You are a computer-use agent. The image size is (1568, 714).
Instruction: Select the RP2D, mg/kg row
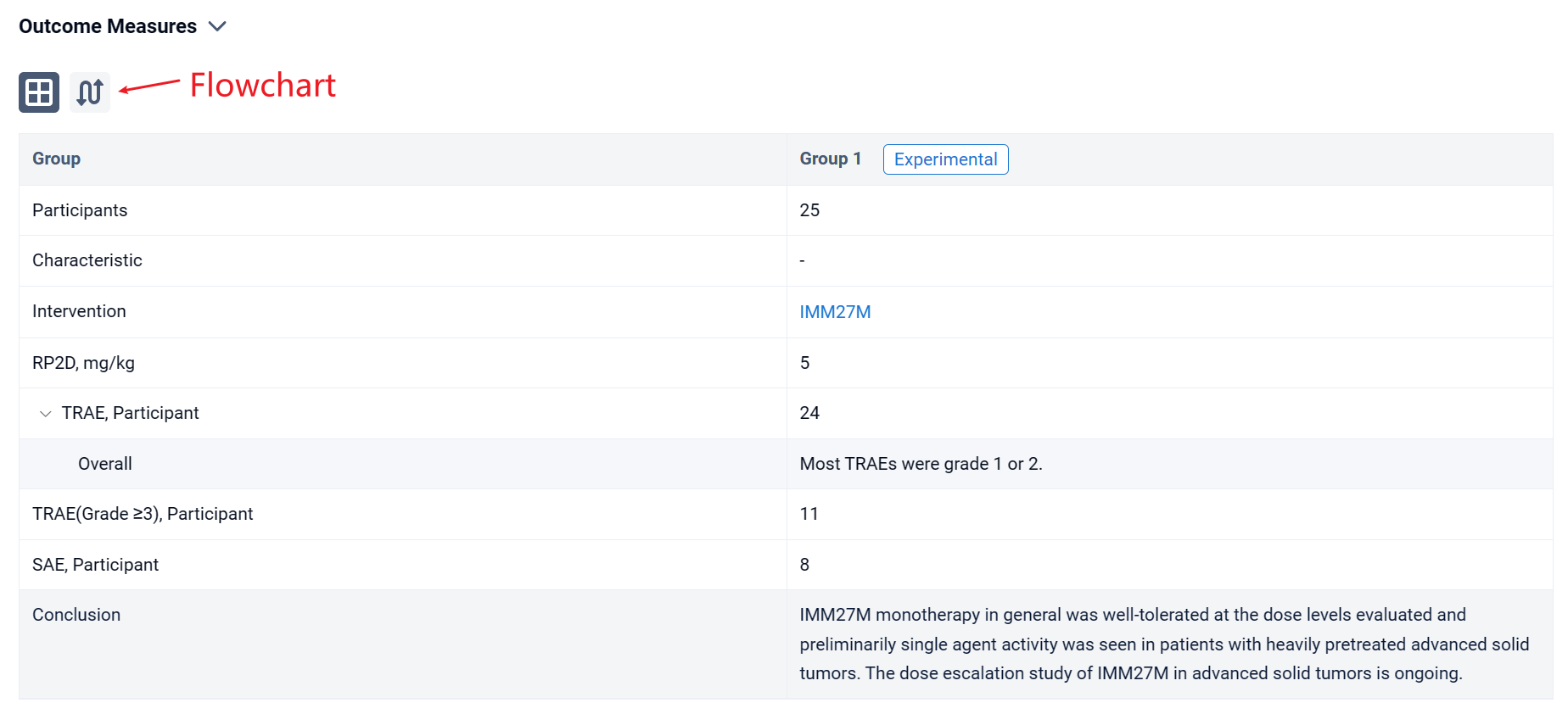point(83,363)
